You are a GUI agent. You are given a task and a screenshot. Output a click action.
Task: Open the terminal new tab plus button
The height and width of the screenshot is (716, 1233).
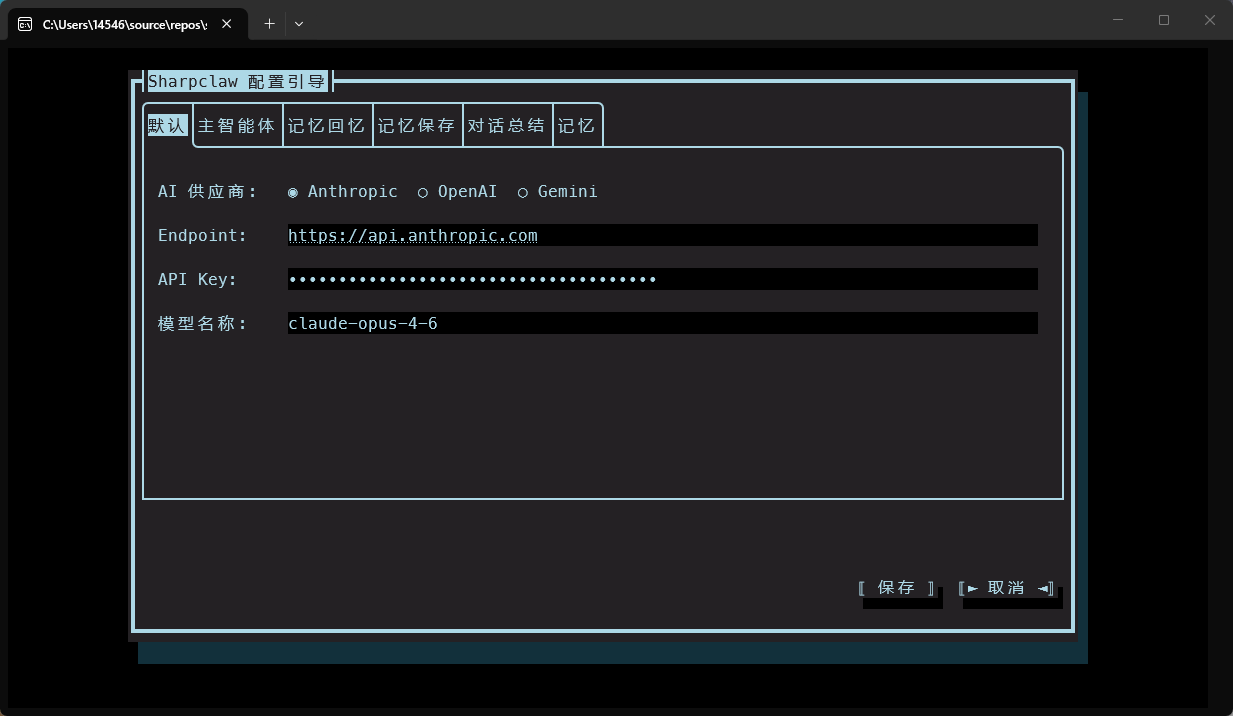[268, 23]
